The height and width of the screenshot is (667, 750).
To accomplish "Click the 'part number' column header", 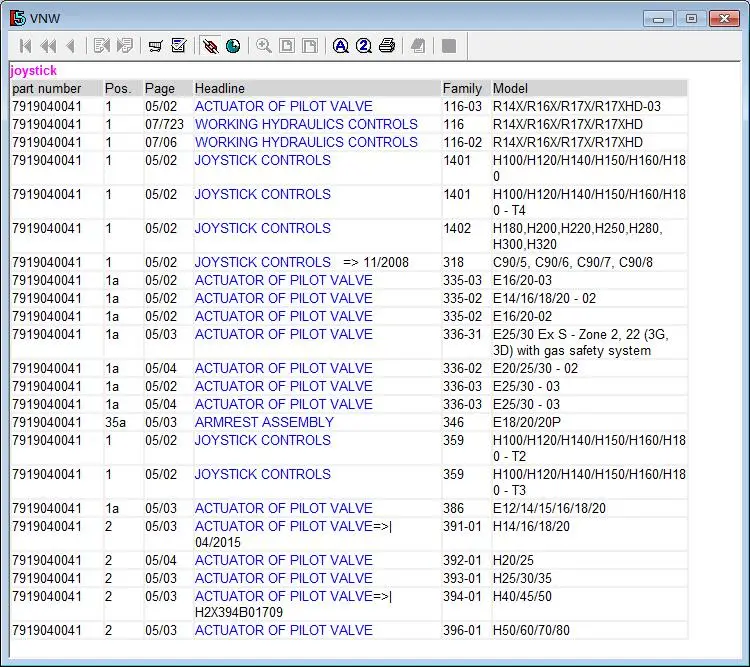I will tap(47, 88).
